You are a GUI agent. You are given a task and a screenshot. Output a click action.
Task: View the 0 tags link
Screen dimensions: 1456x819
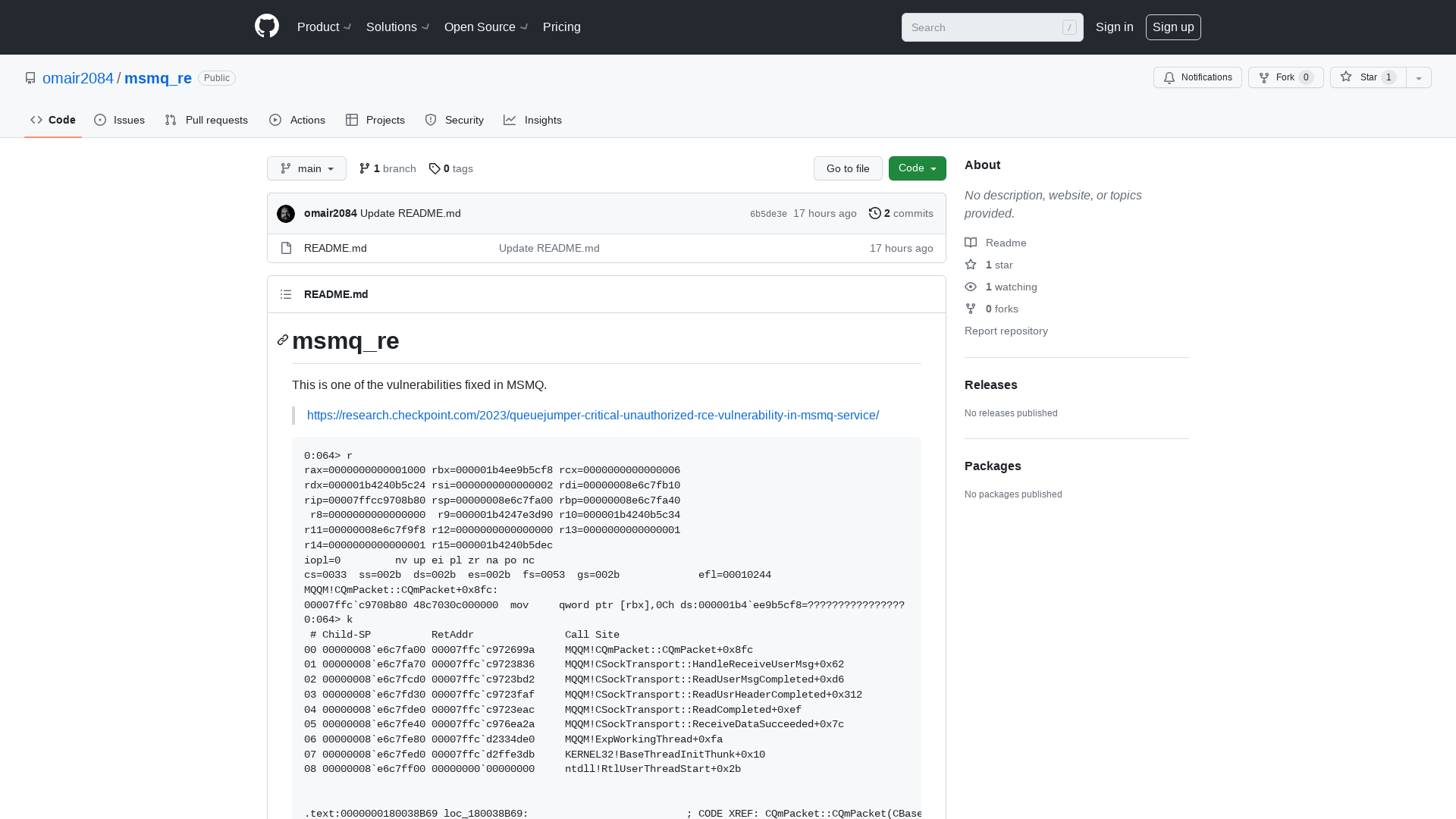(451, 168)
